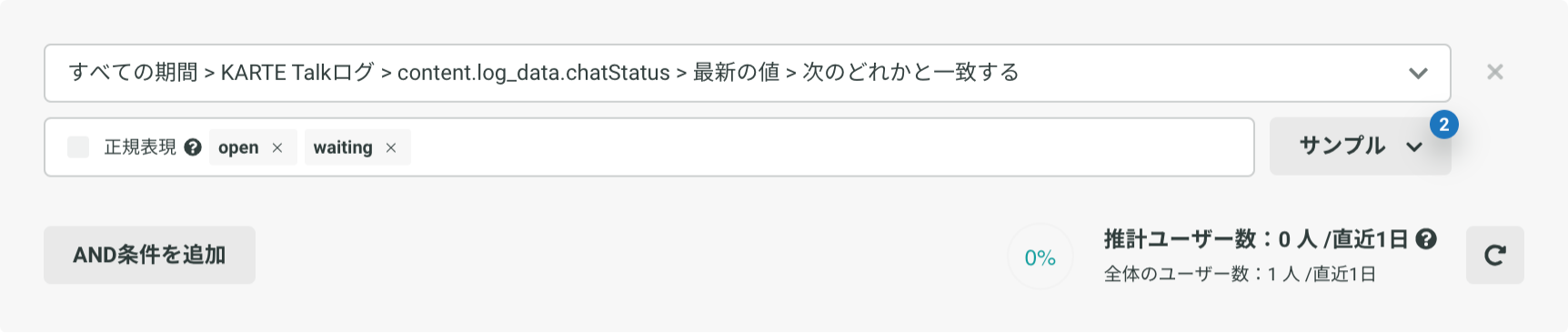
Task: Remove the condition row with X icon
Action: (1494, 72)
